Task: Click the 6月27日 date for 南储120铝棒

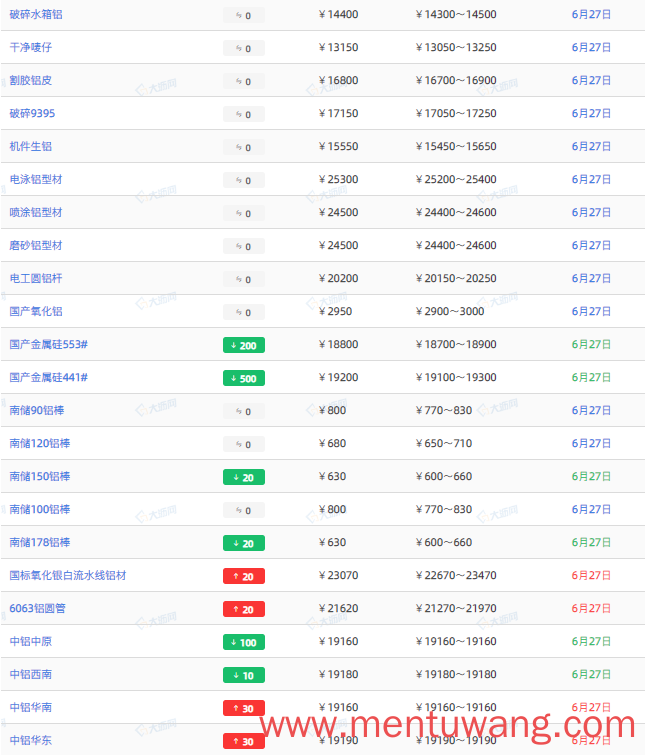Action: click(x=591, y=443)
